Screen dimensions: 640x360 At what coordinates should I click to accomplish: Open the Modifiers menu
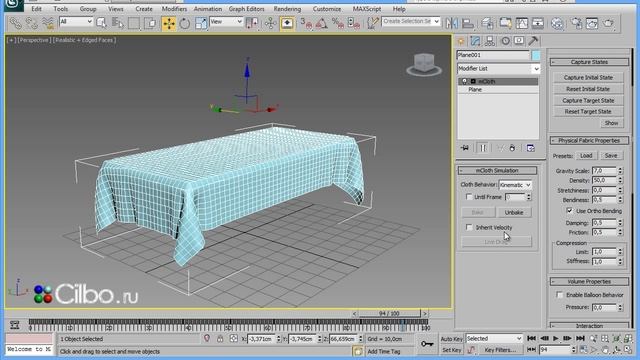(x=174, y=9)
